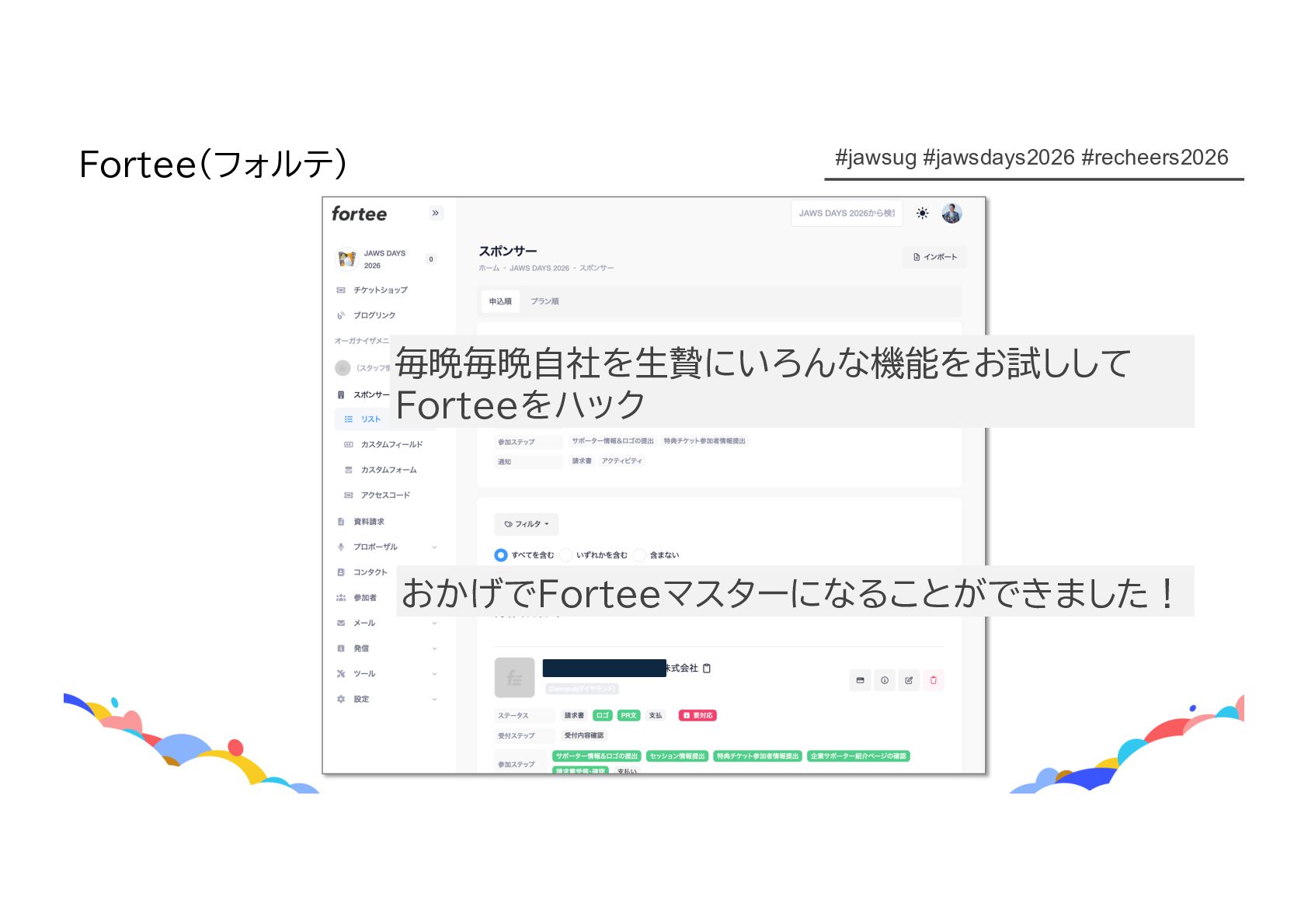
Task: Open the sponsor card view icon button
Action: click(x=860, y=680)
